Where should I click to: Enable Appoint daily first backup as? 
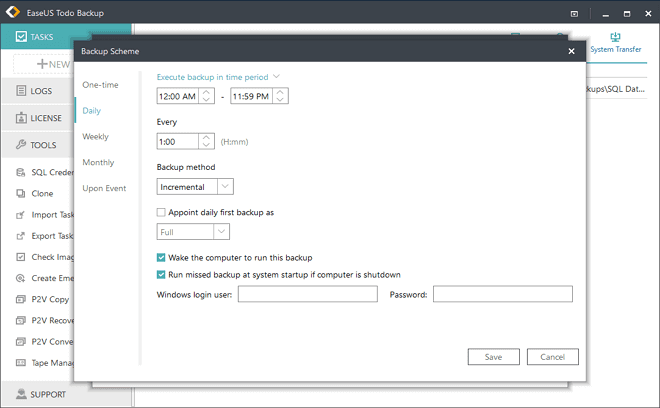click(x=162, y=212)
